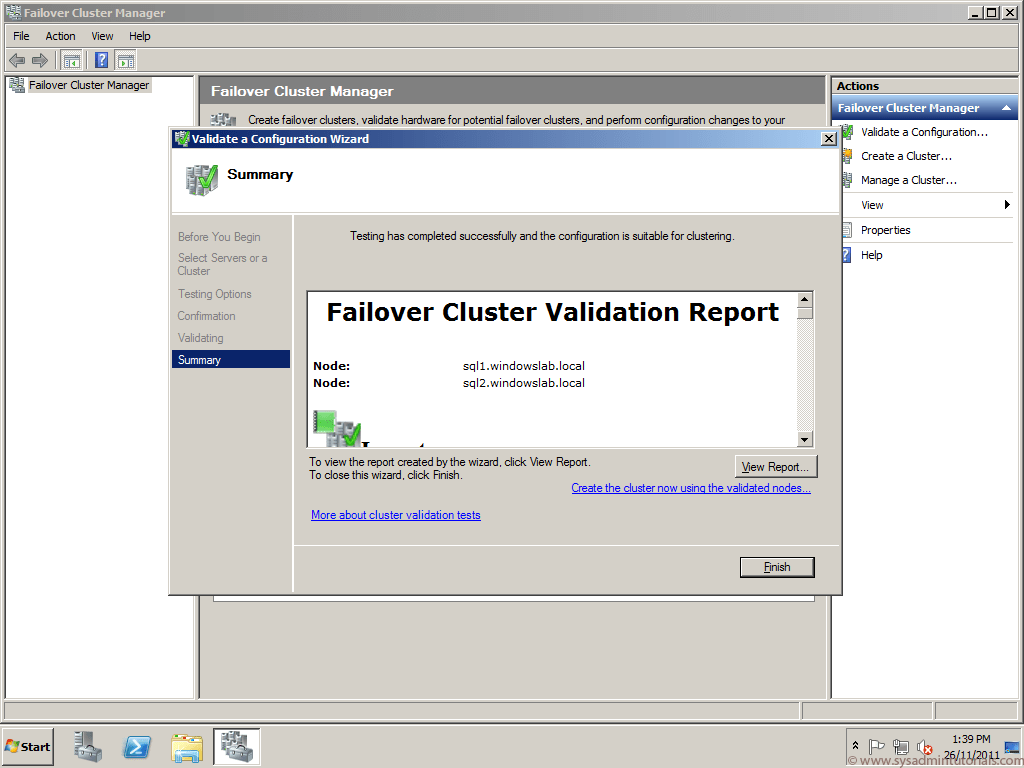Open the Action menu
1024x768 pixels.
[x=60, y=35]
